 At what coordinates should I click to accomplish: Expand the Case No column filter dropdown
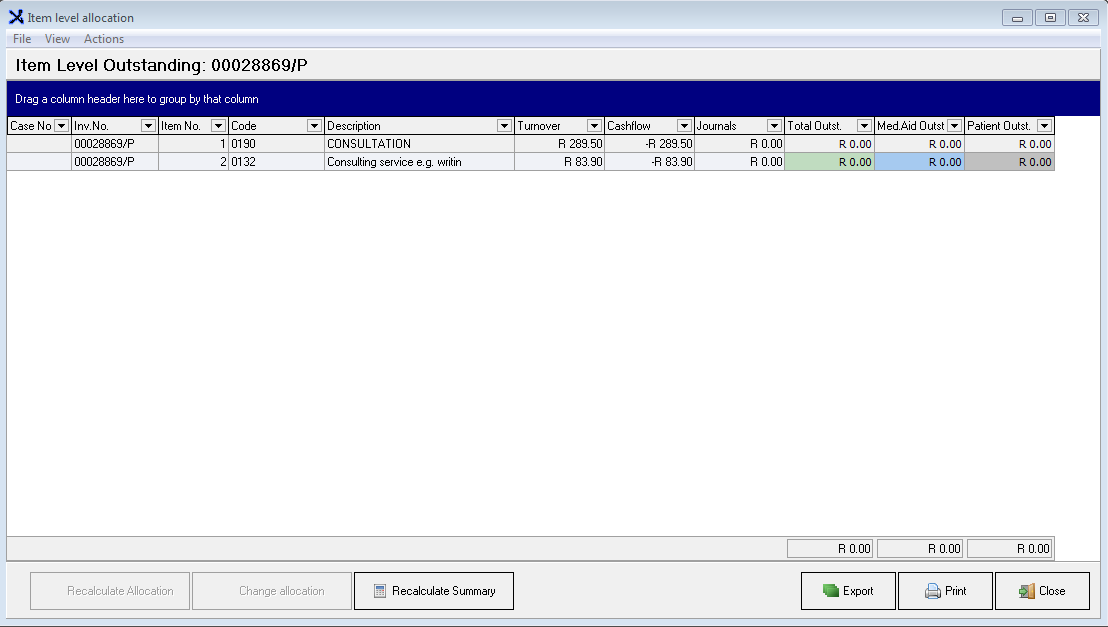point(61,126)
